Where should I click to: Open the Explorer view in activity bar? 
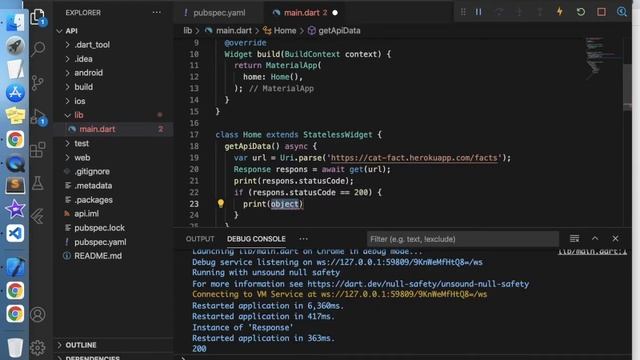pyautogui.click(x=38, y=17)
